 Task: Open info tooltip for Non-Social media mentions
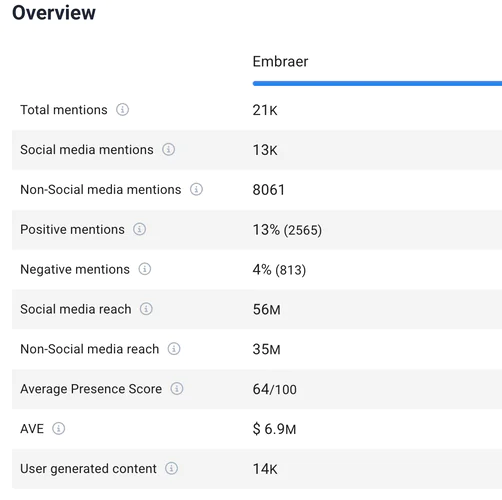click(196, 189)
